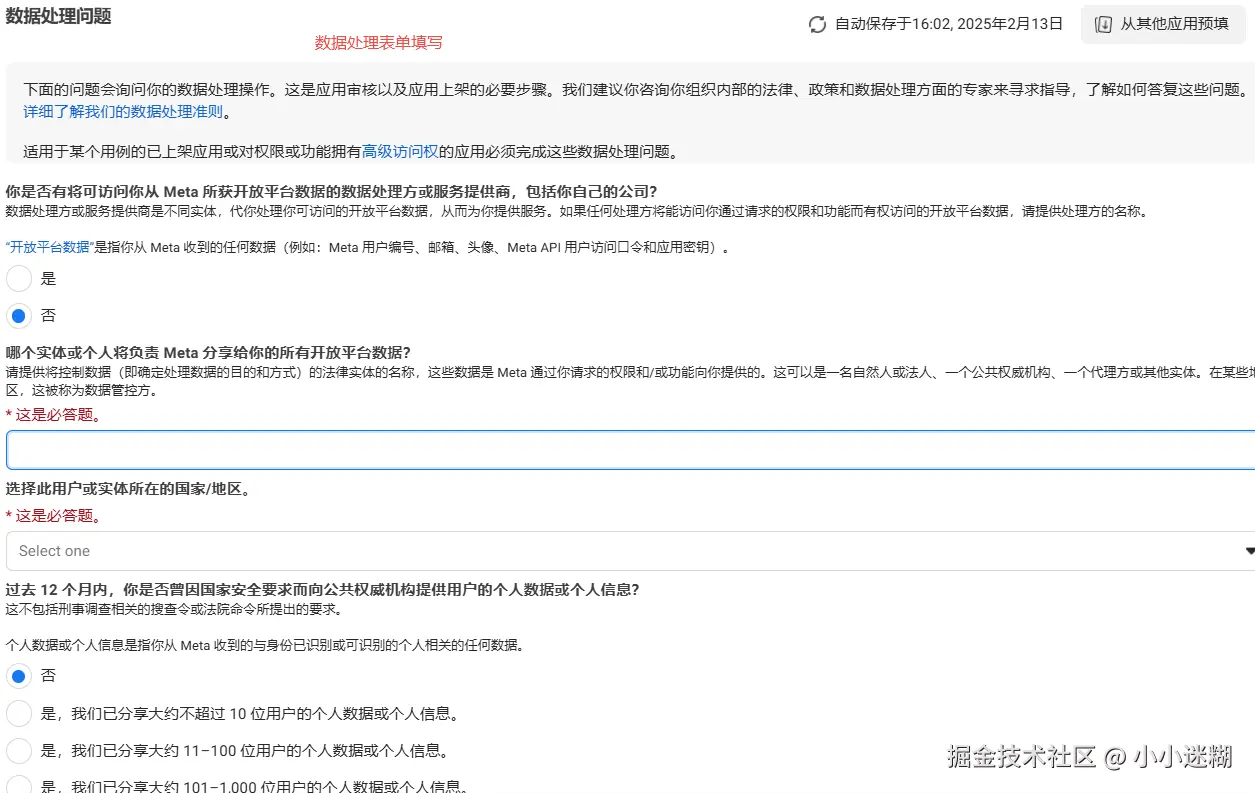Image resolution: width=1255 pixels, height=793 pixels.
Task: Click the 数据处理问题 heading
Action: [59, 16]
